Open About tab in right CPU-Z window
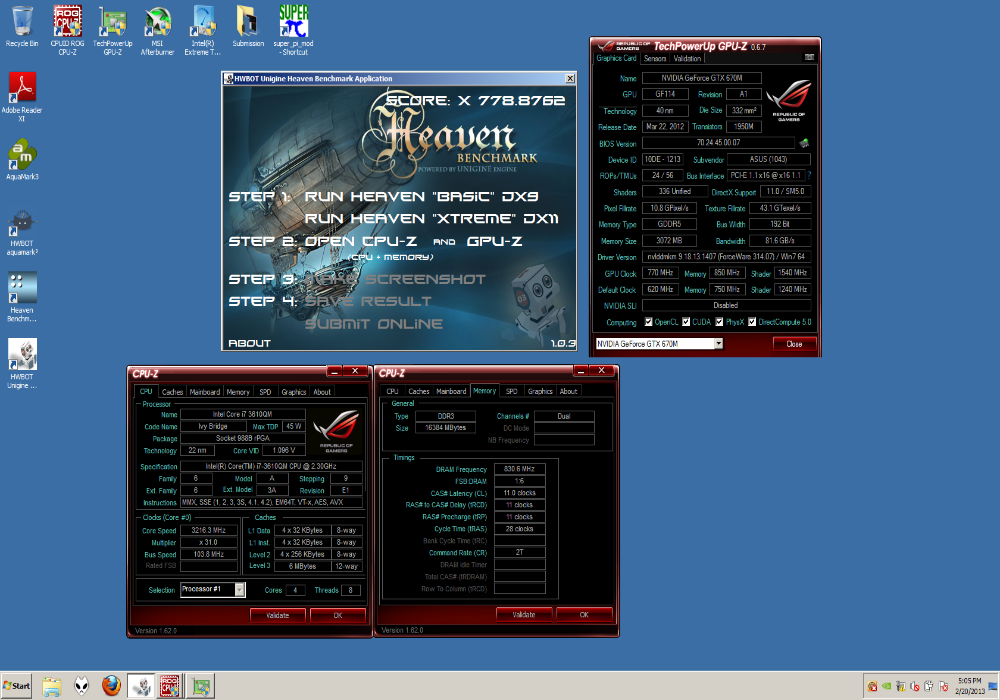The width and height of the screenshot is (1000, 700). pyautogui.click(x=569, y=391)
